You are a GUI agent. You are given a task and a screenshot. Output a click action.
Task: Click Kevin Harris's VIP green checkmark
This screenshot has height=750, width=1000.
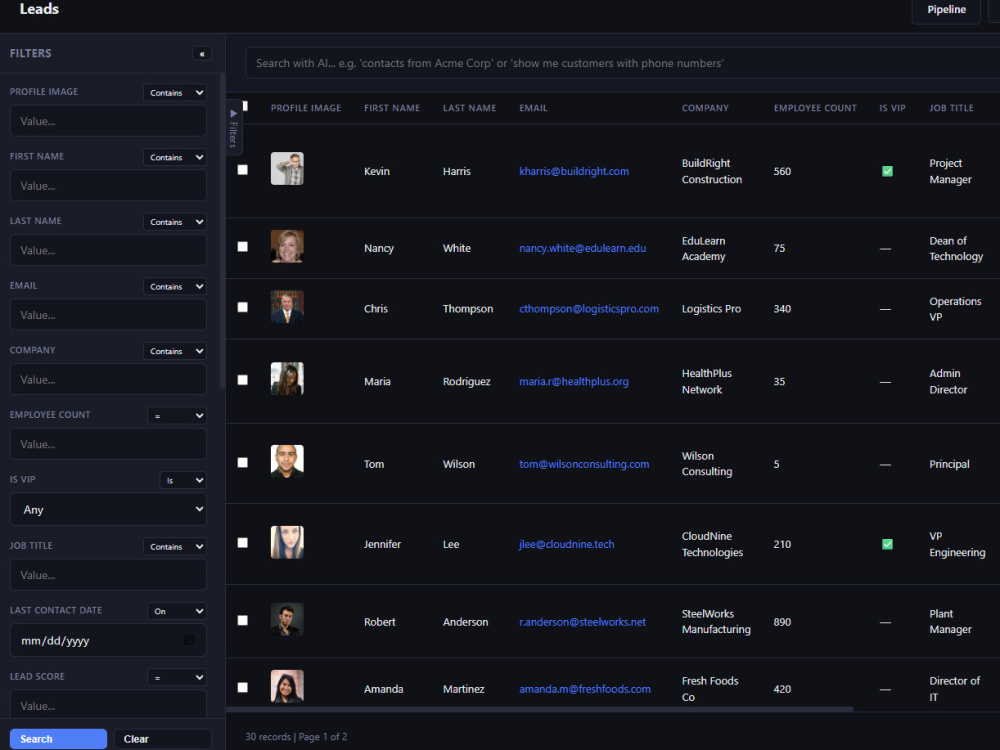pos(886,171)
